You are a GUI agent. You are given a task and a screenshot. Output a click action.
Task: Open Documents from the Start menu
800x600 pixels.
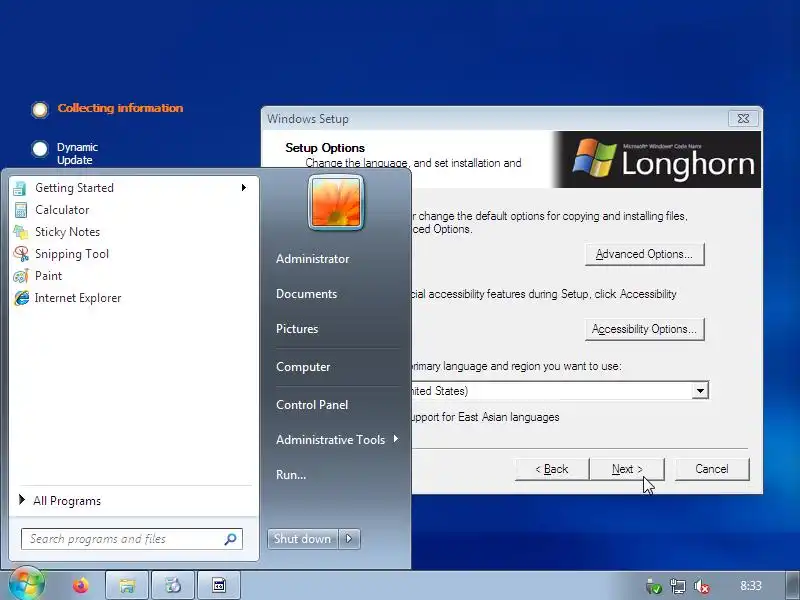click(306, 294)
